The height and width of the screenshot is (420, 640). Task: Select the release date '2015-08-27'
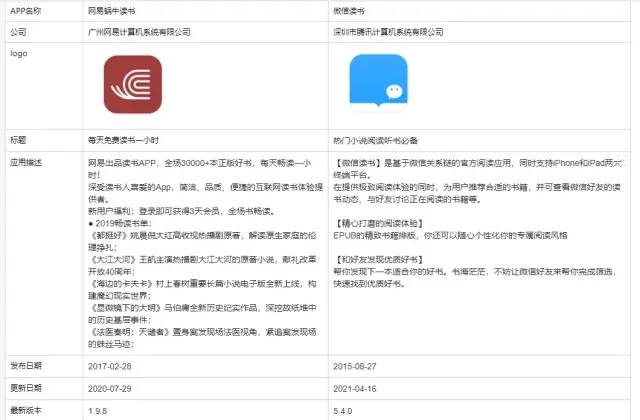point(355,366)
